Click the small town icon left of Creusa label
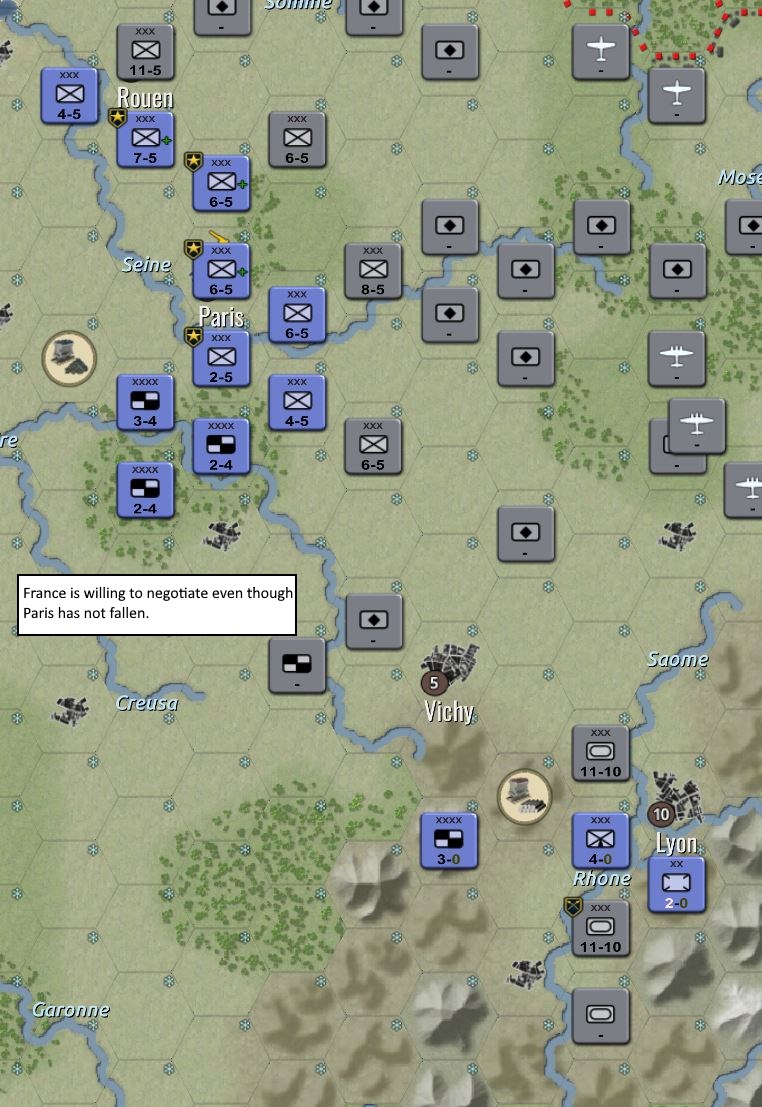Screen dimensions: 762x1107 (71, 710)
